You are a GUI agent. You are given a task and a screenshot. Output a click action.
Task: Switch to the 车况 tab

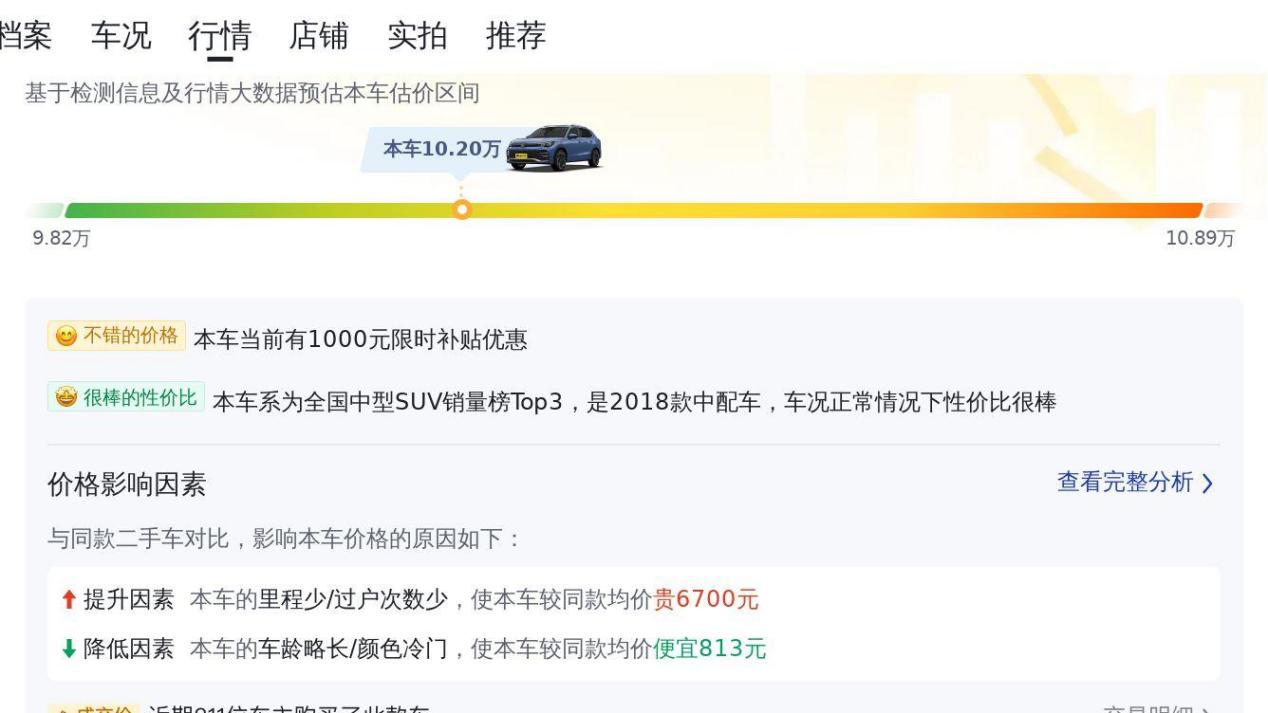click(121, 36)
